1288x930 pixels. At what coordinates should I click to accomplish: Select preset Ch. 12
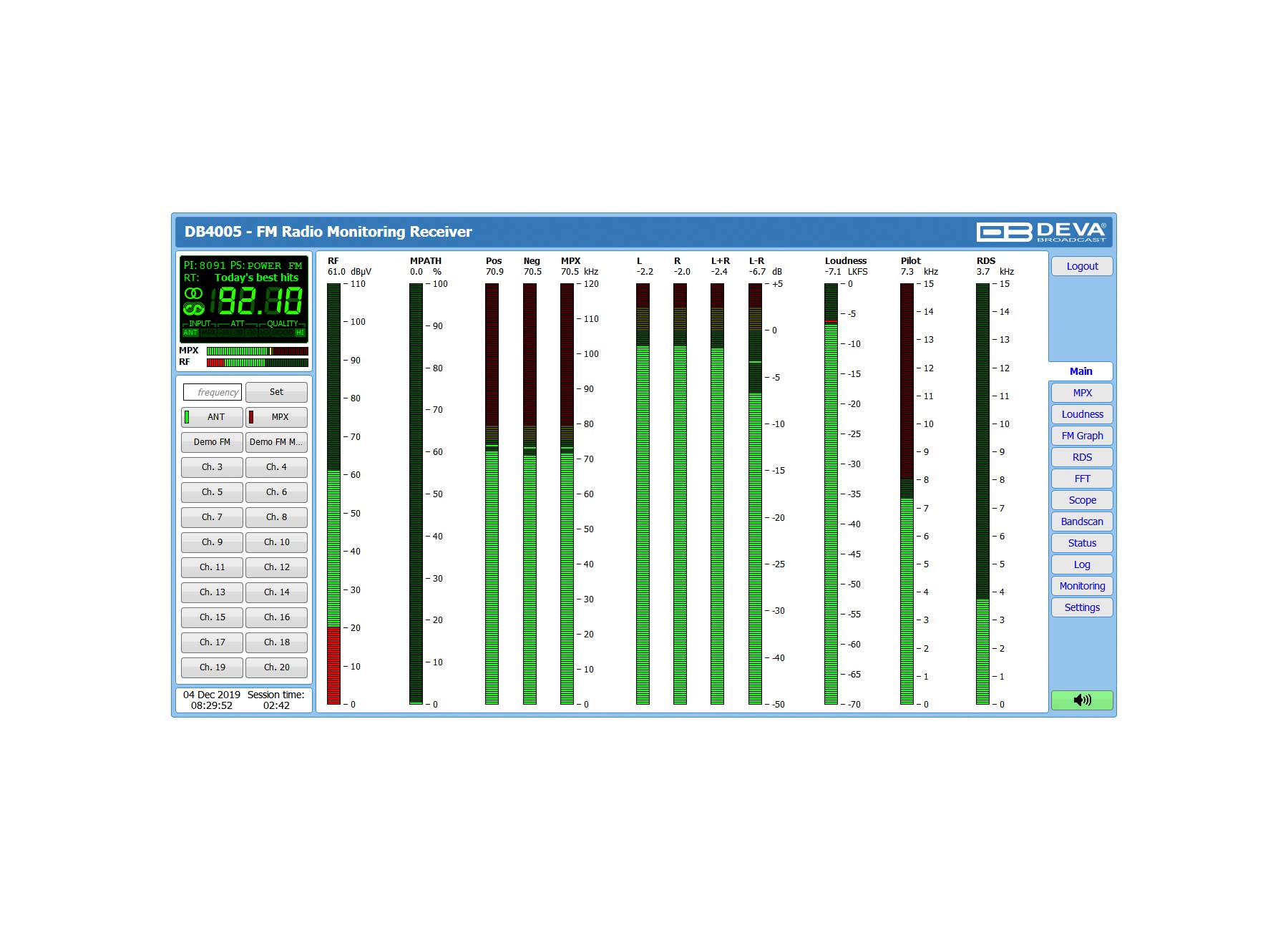276,567
